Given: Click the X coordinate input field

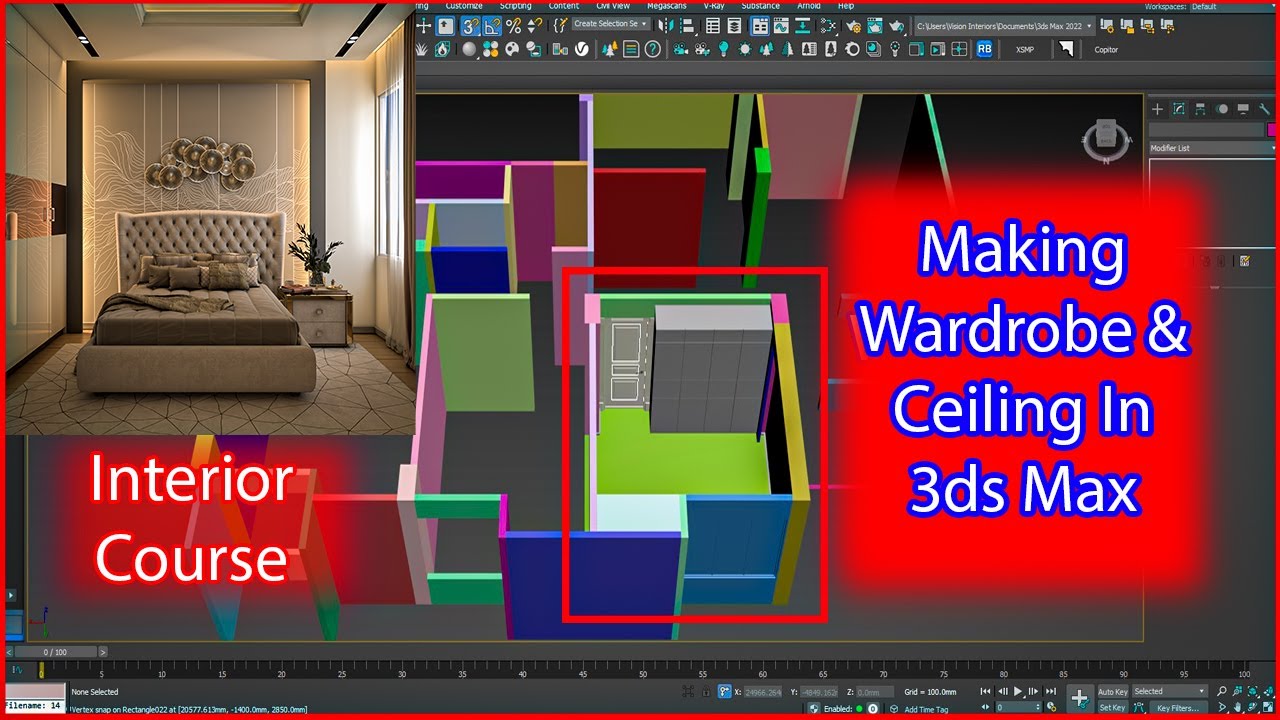Looking at the screenshot, I should coord(762,691).
